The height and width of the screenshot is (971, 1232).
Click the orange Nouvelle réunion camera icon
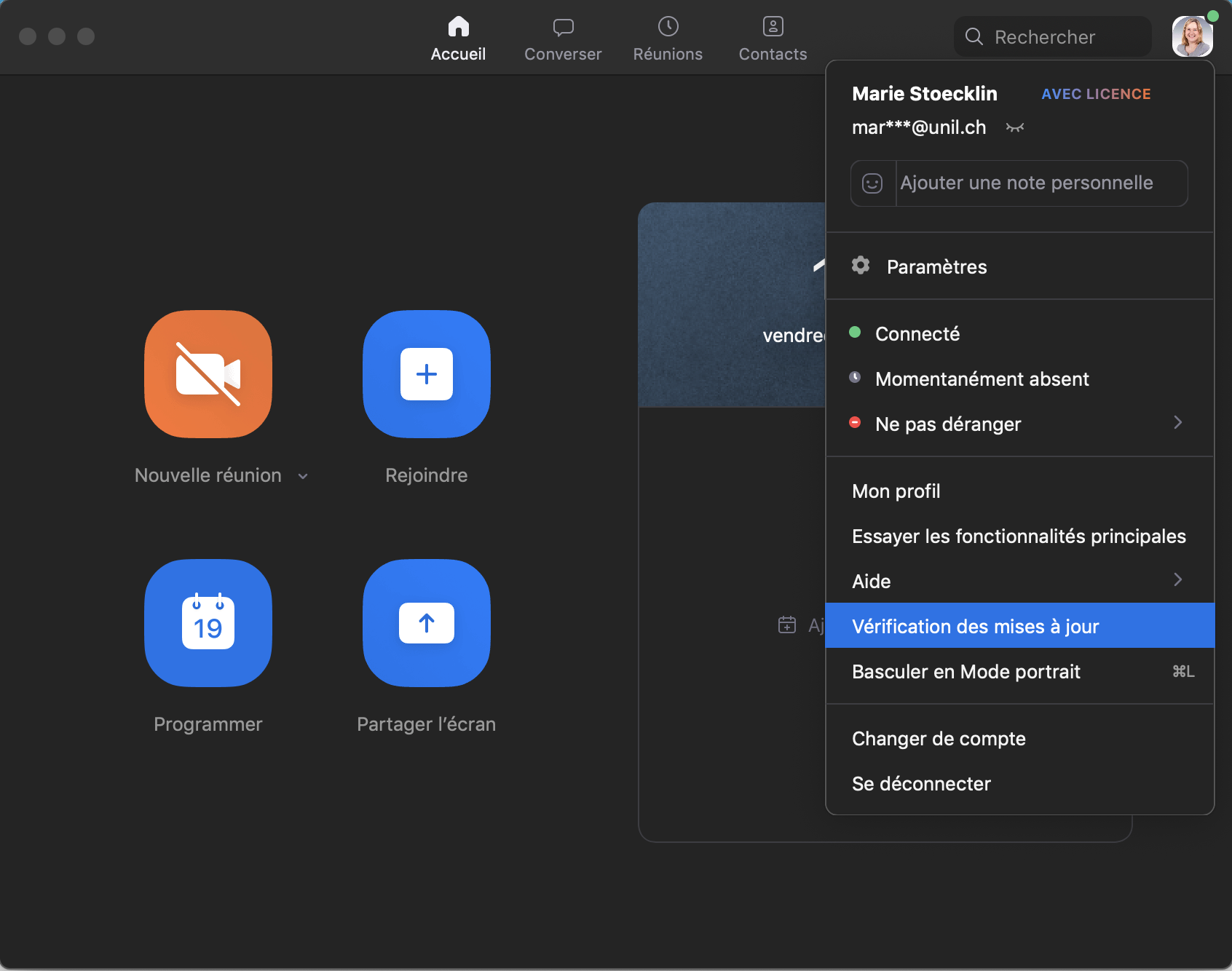click(208, 374)
